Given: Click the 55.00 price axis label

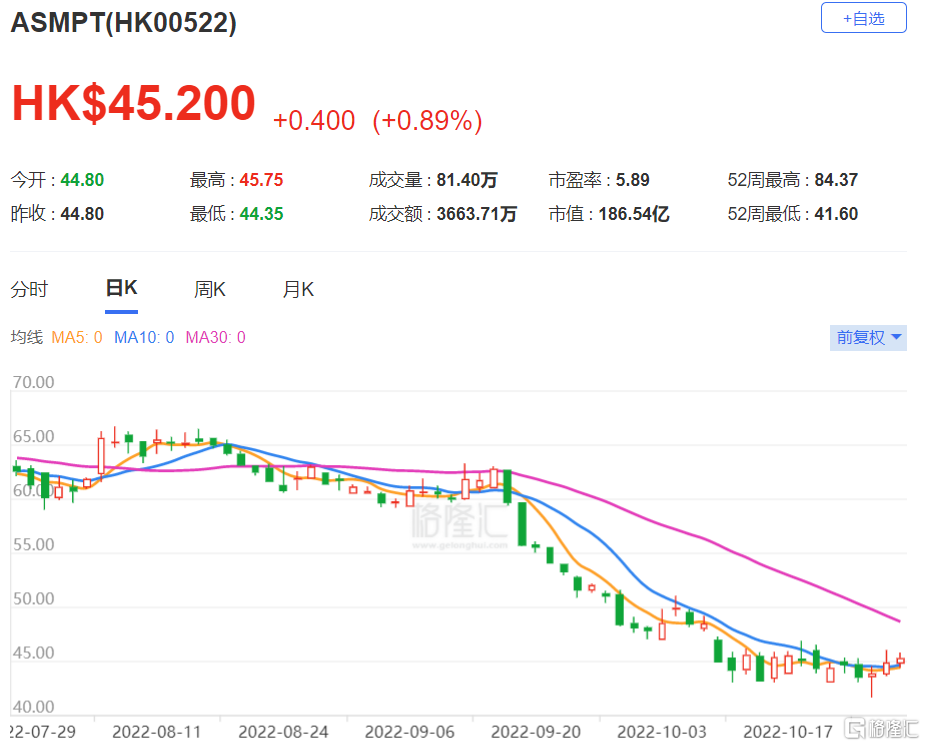Looking at the screenshot, I should [34, 544].
